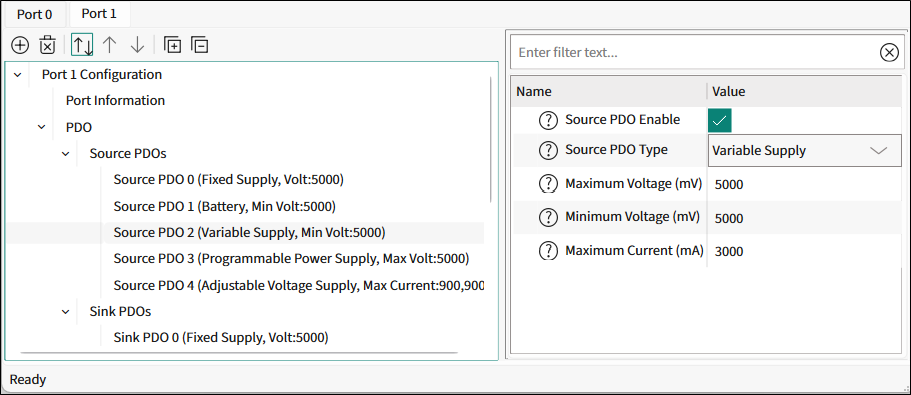This screenshot has width=911, height=395.
Task: Select the Port 1 tab
Action: (x=99, y=14)
